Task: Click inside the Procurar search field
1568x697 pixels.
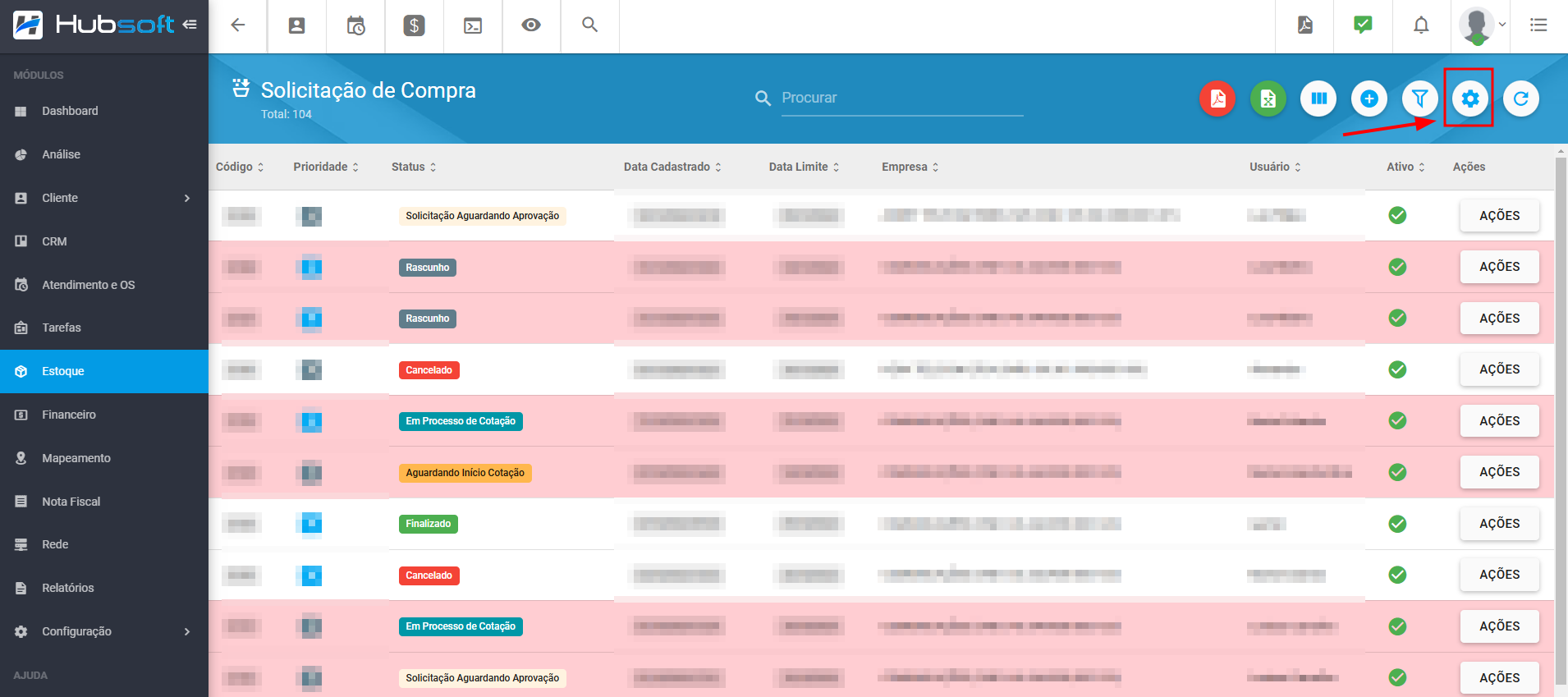Action: pyautogui.click(x=901, y=98)
